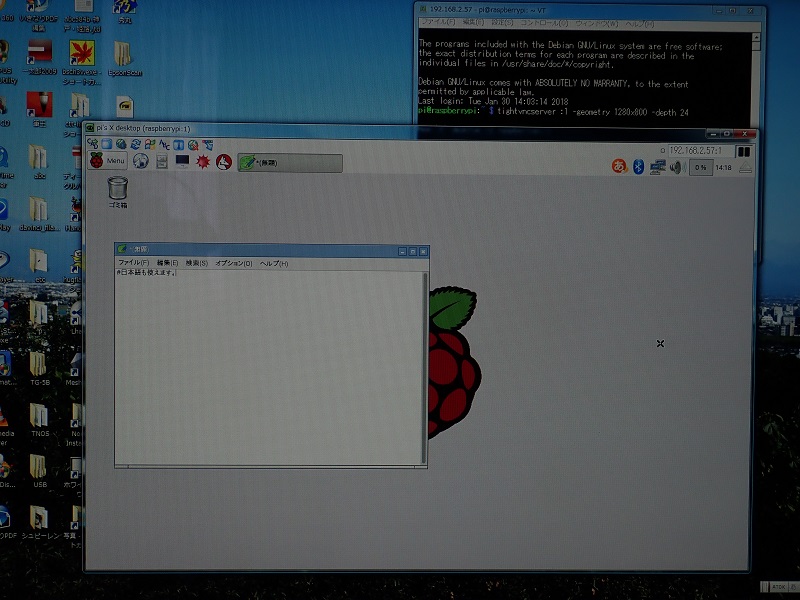Click the leaf icon in editor title bar
The height and width of the screenshot is (600, 800).
(121, 249)
